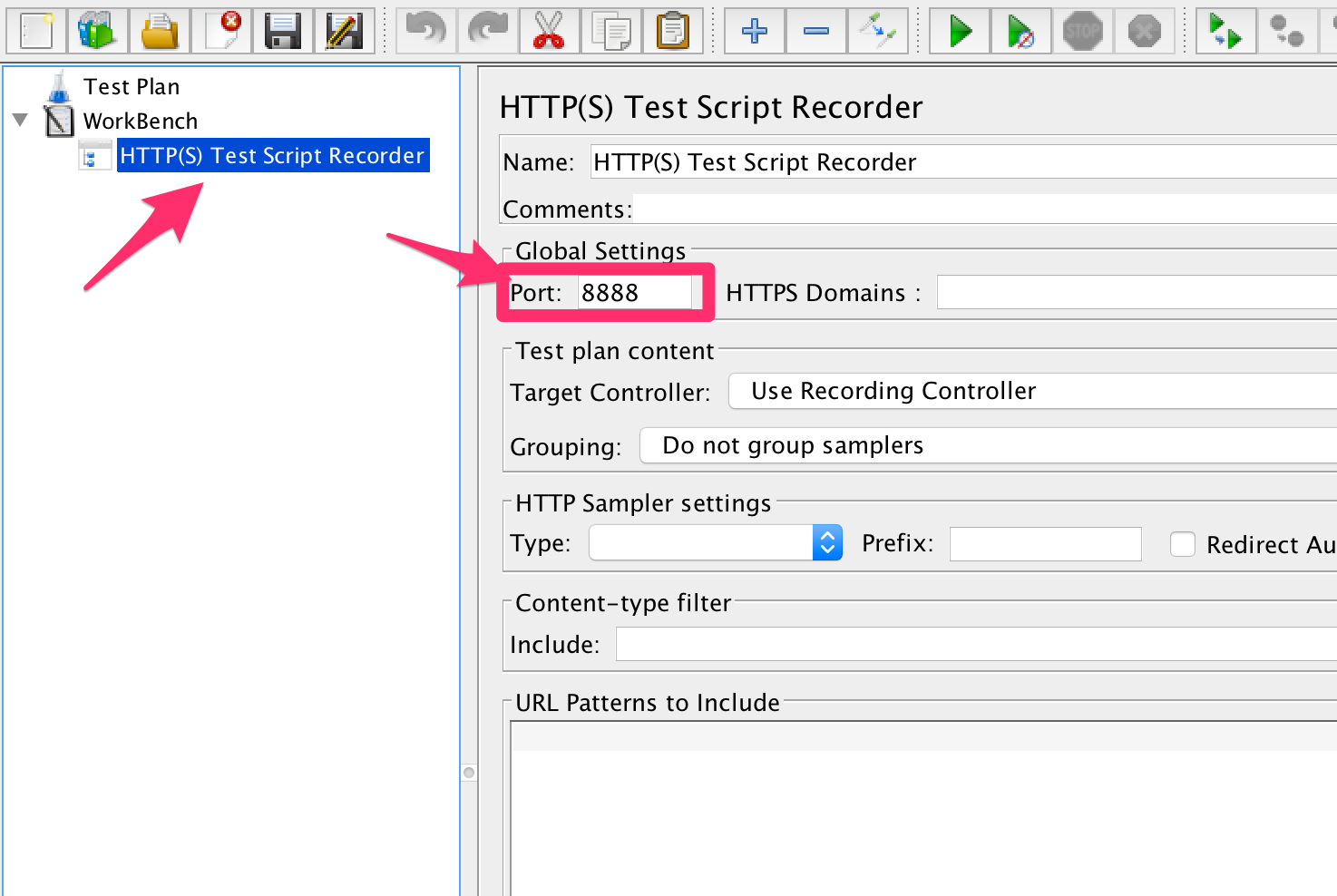The width and height of the screenshot is (1337, 896).
Task: Close the current test plan with Close icon
Action: pyautogui.click(x=221, y=30)
